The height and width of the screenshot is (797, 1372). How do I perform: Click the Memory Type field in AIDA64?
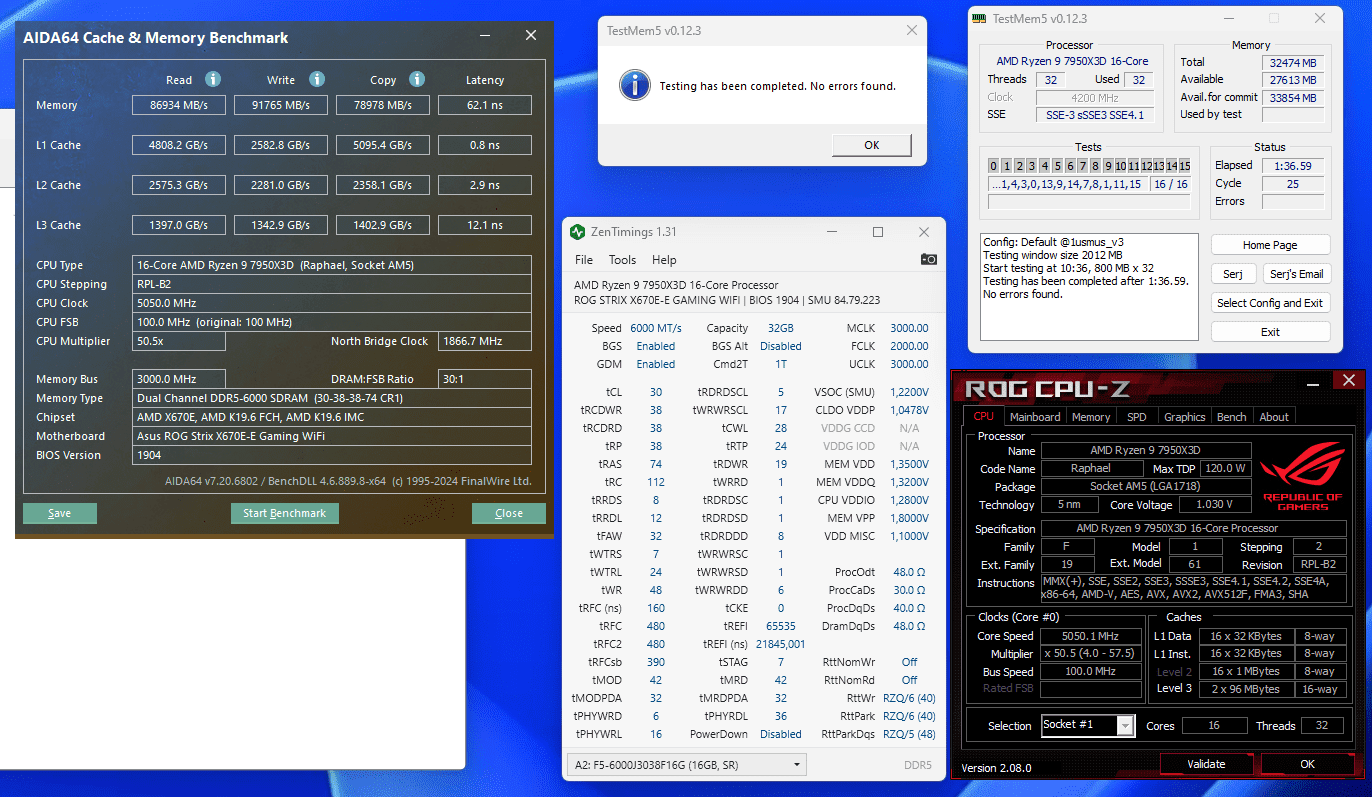click(332, 398)
